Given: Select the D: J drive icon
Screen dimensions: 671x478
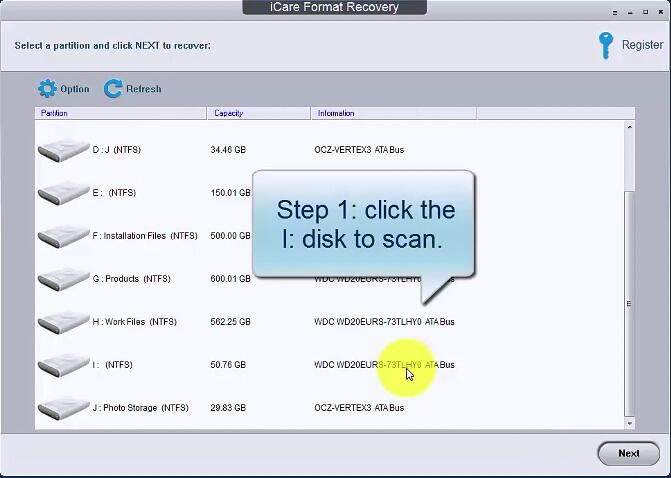Looking at the screenshot, I should [63, 150].
